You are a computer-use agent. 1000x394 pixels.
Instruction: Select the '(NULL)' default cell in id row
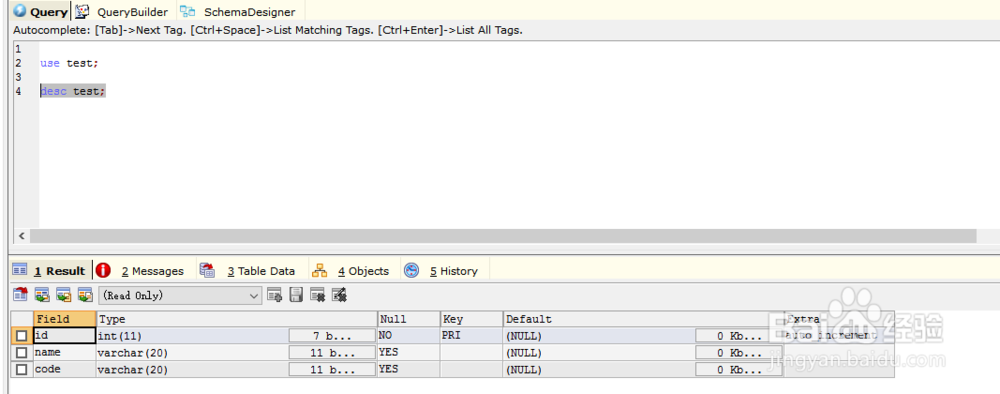click(x=599, y=335)
